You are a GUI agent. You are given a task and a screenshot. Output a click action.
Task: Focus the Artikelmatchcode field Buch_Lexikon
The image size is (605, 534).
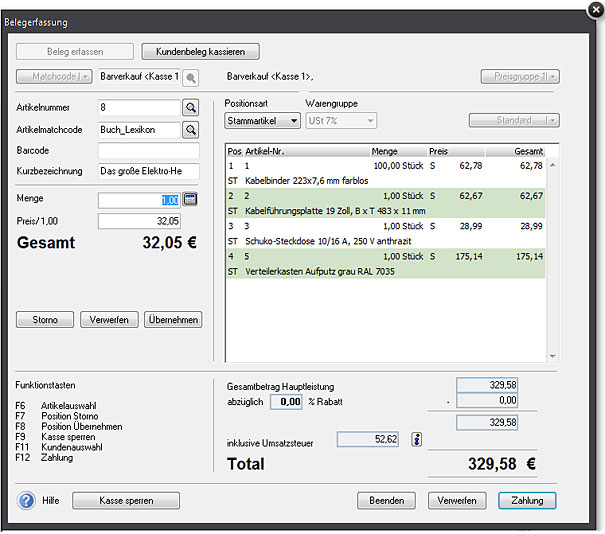[139, 130]
